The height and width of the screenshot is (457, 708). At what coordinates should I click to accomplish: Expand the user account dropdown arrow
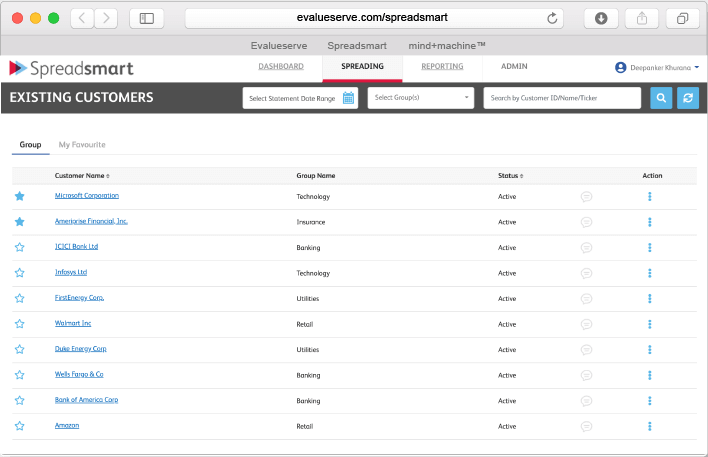pos(697,67)
